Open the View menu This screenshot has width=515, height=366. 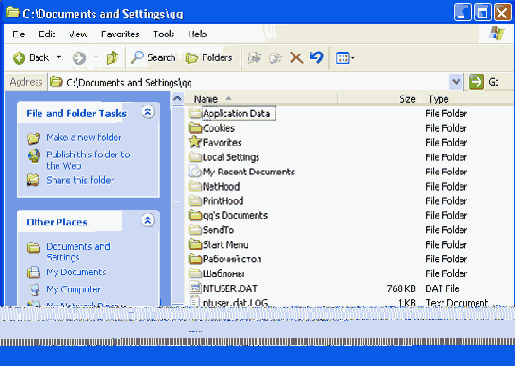[x=78, y=34]
